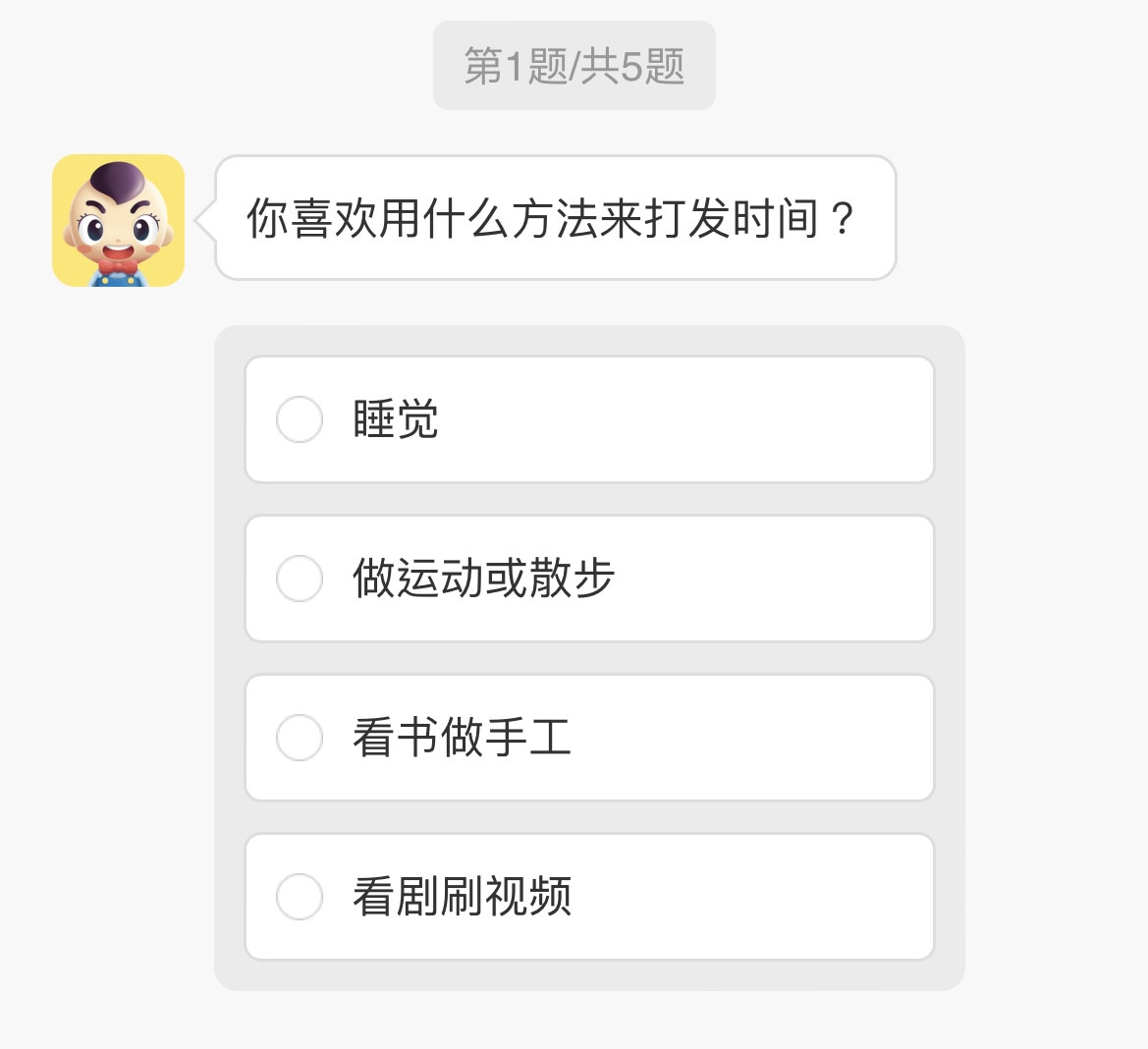Click the question mark ending the question
The width and height of the screenshot is (1148, 1049).
(x=842, y=218)
